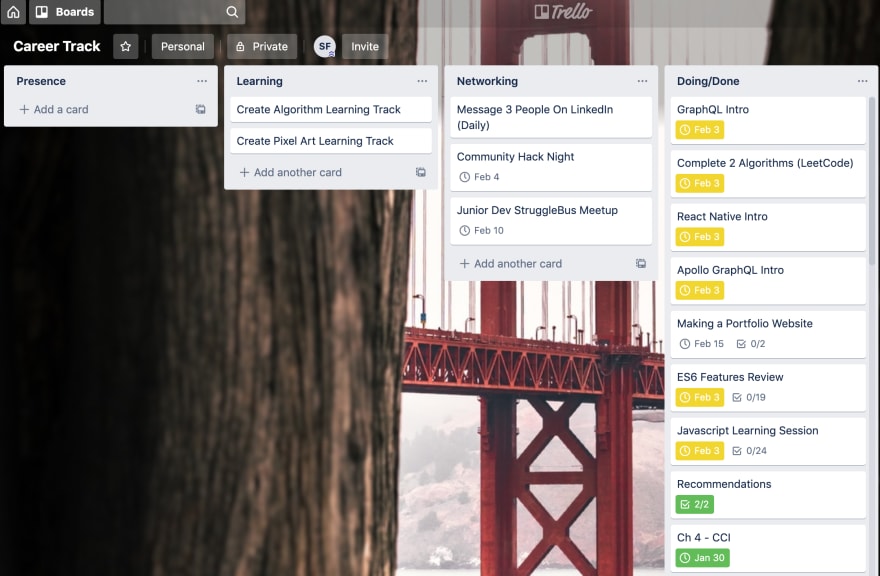Toggle Feb 3 due badge on Complete 2 Algorithms
The height and width of the screenshot is (576, 880).
pos(700,183)
